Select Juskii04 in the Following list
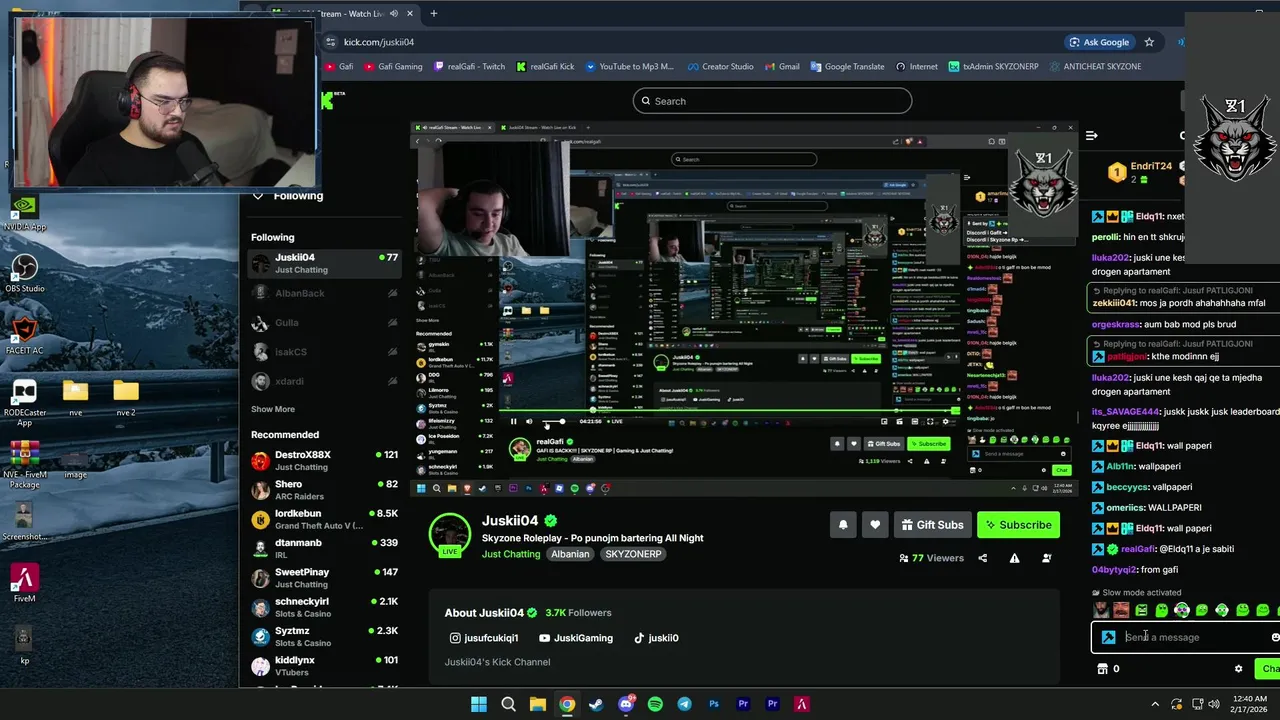Viewport: 1280px width, 720px height. (324, 263)
